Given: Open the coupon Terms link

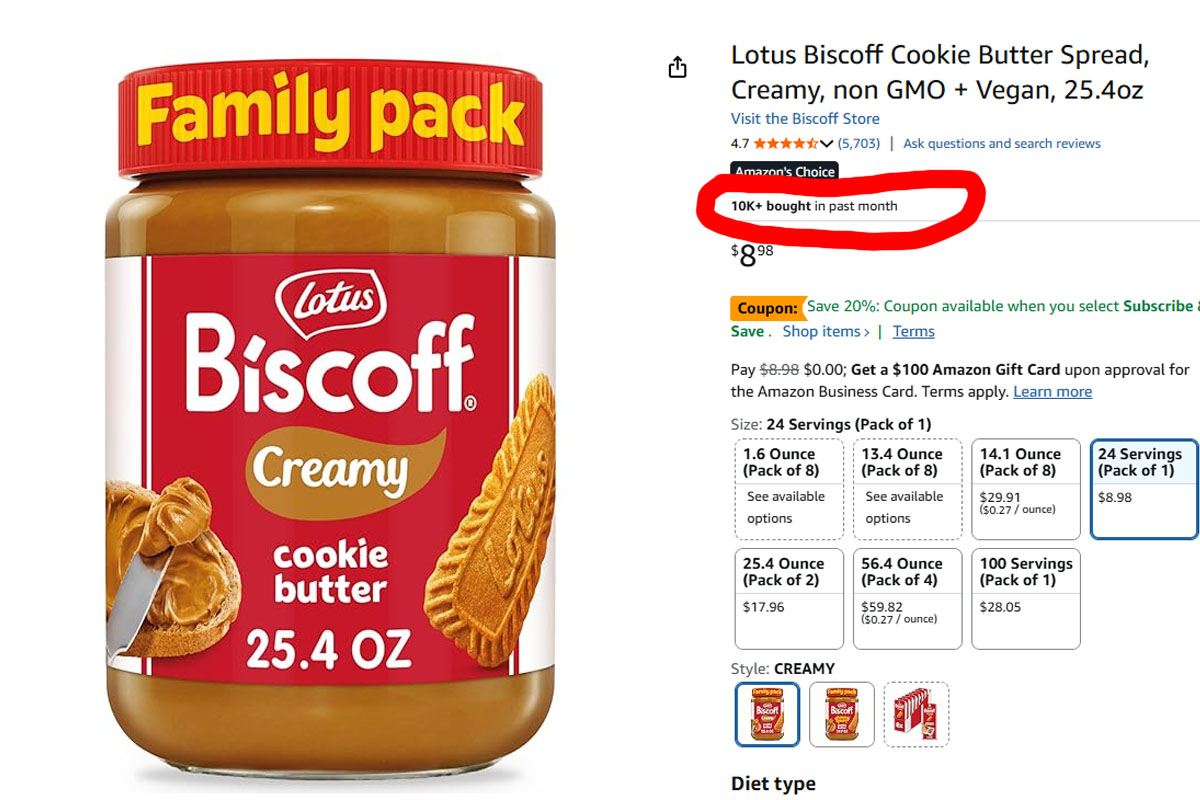Looking at the screenshot, I should pyautogui.click(x=913, y=331).
